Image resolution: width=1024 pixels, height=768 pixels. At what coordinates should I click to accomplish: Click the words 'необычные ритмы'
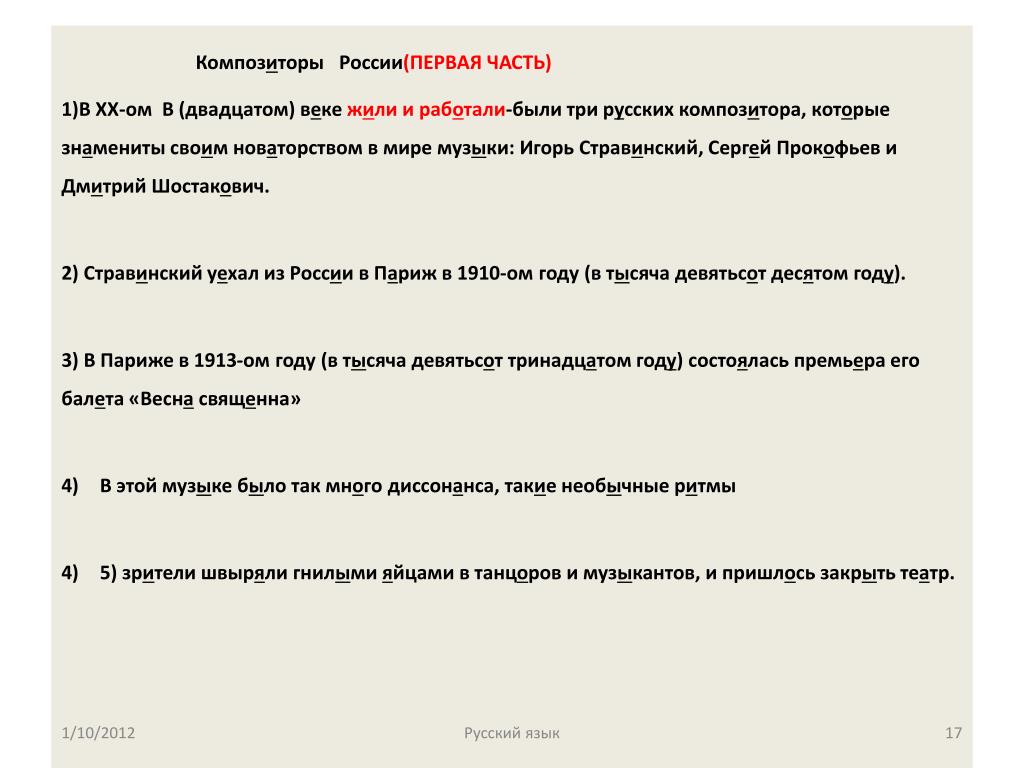point(648,486)
